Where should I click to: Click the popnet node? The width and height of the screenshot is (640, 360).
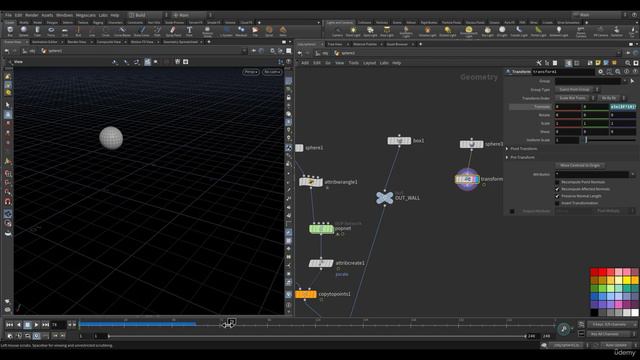click(x=321, y=229)
